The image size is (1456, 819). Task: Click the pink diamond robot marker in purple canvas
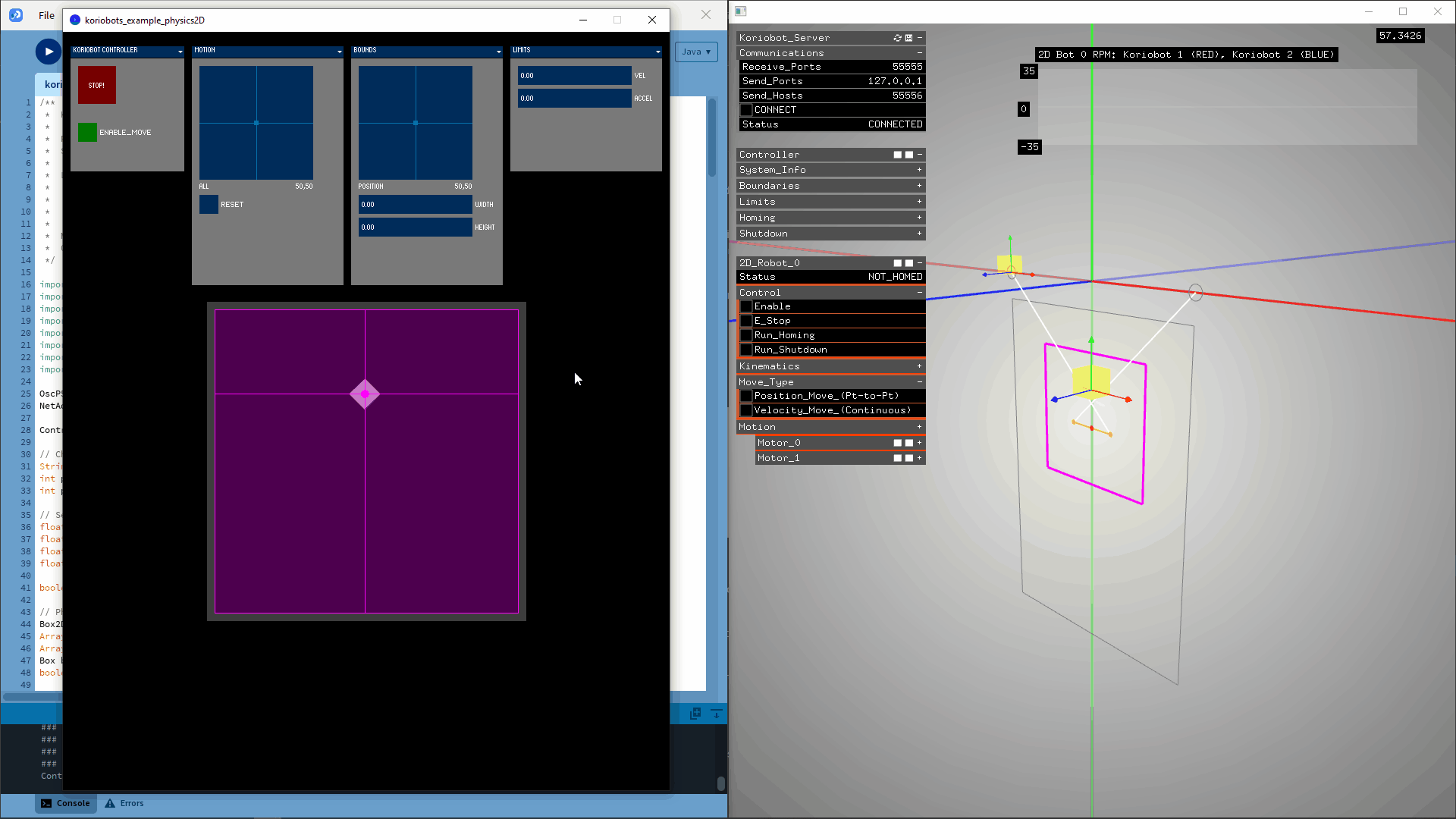[365, 394]
